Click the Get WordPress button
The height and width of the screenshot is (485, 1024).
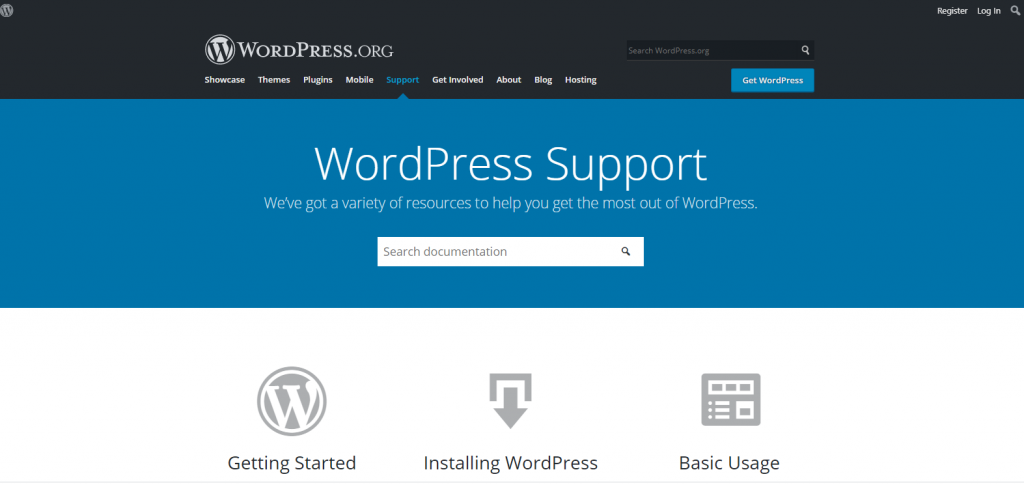(x=773, y=80)
